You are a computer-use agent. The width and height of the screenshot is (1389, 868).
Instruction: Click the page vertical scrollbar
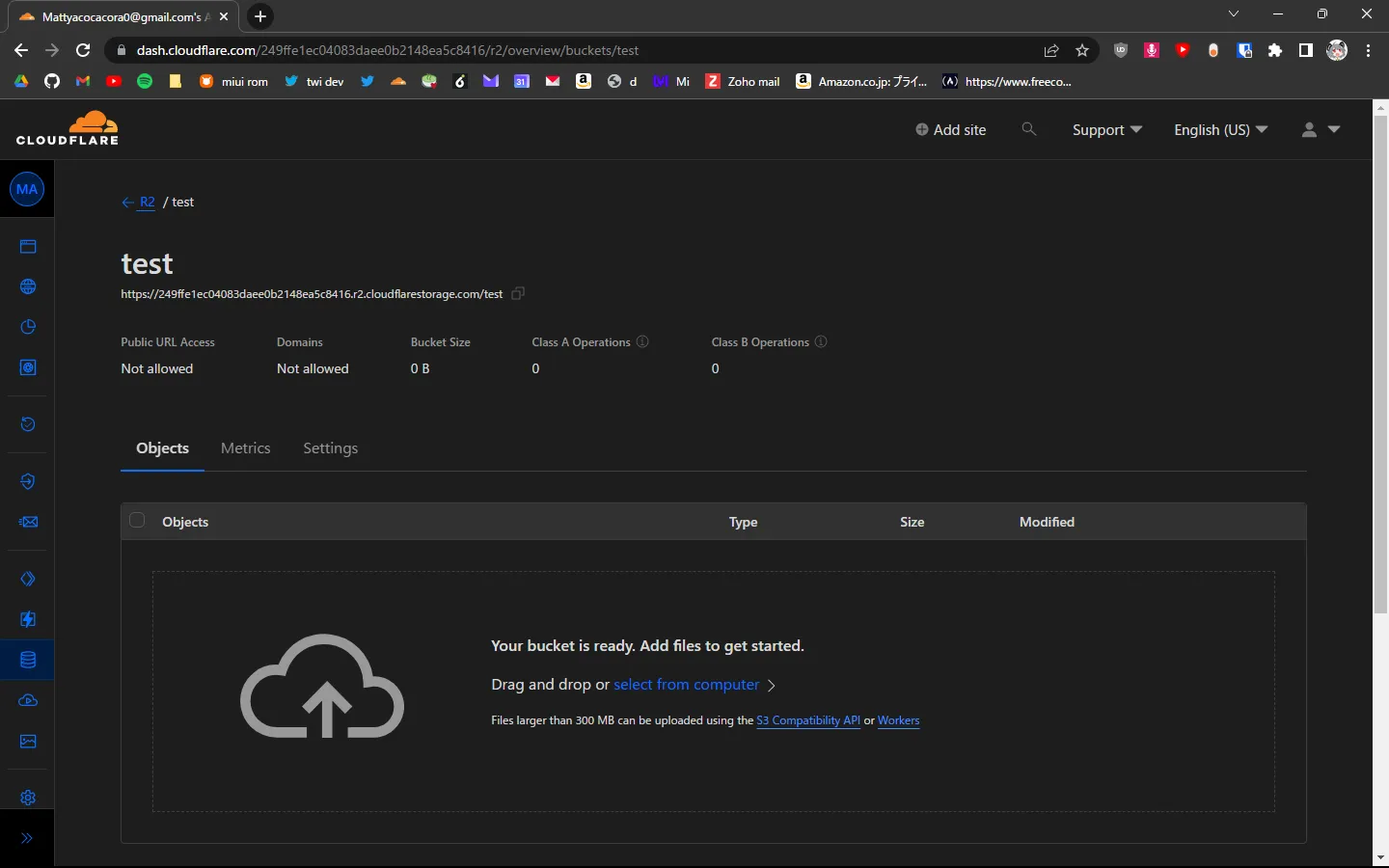point(1380,364)
